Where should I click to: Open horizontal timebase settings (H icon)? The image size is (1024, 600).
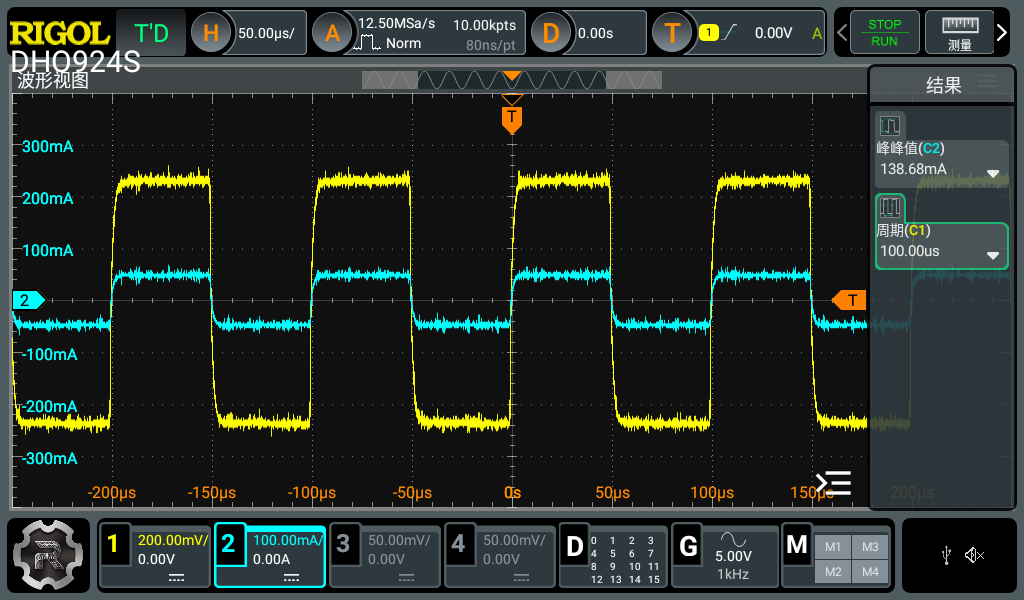click(x=211, y=33)
